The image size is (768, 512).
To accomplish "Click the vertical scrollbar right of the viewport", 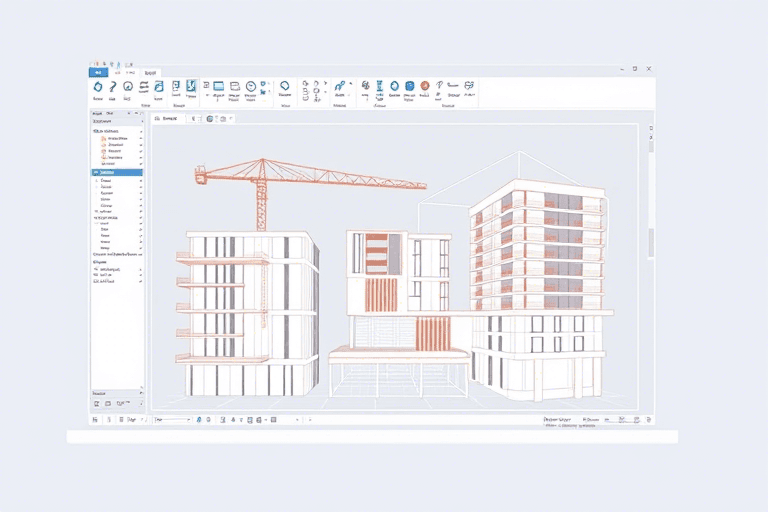I will (x=651, y=240).
